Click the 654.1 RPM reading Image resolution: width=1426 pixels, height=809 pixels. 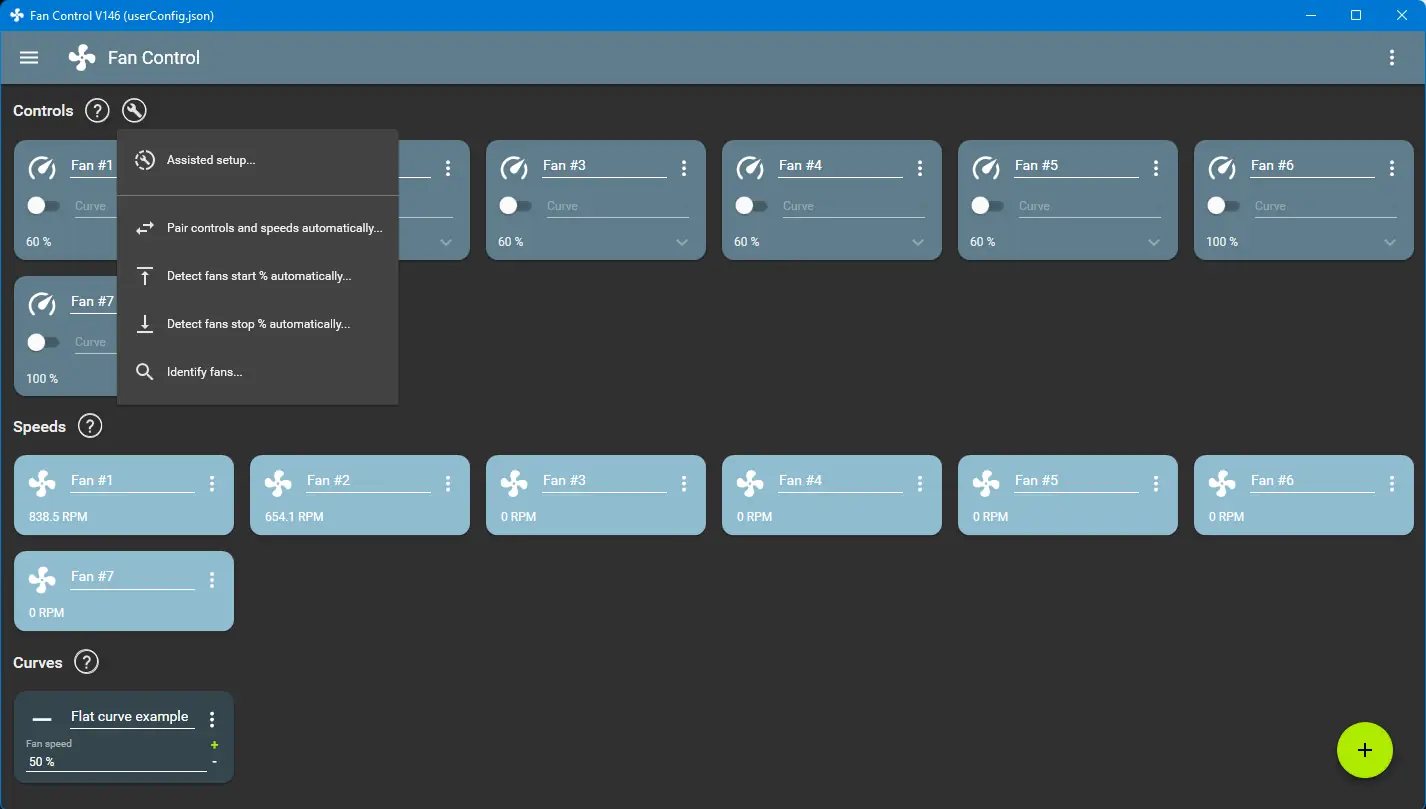292,517
